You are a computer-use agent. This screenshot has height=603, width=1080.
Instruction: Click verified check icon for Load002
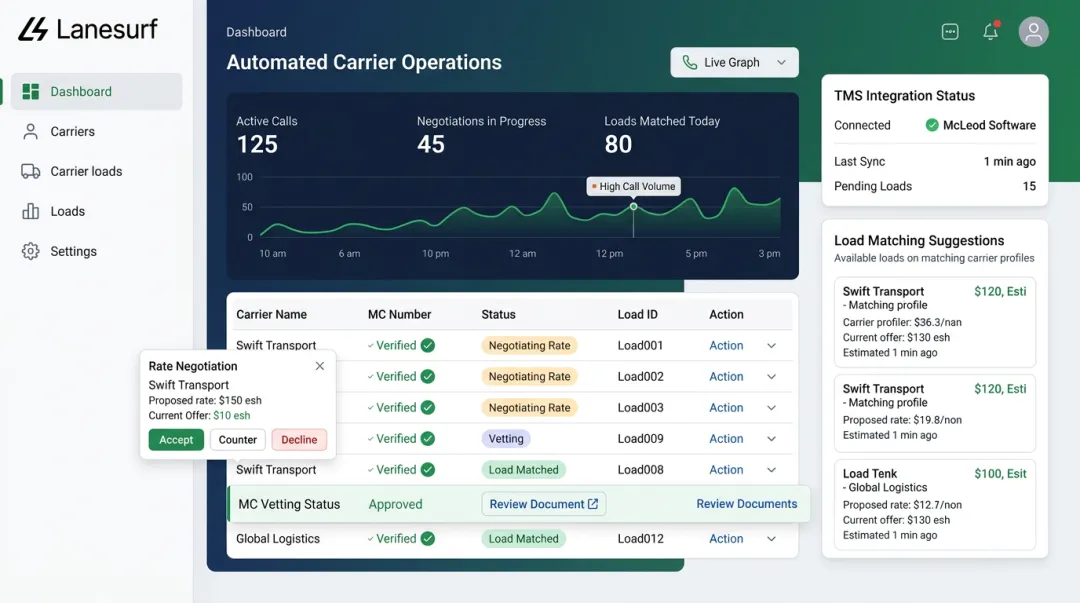click(428, 376)
